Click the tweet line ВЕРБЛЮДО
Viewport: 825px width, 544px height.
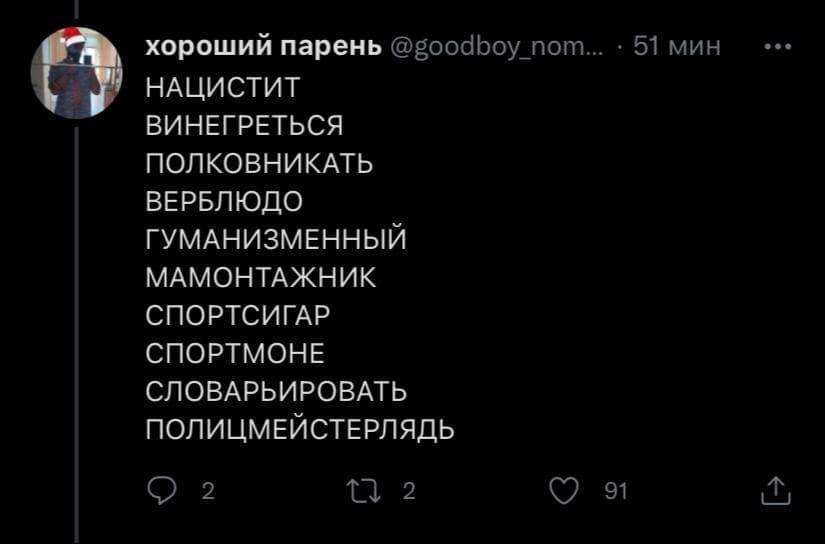224,203
